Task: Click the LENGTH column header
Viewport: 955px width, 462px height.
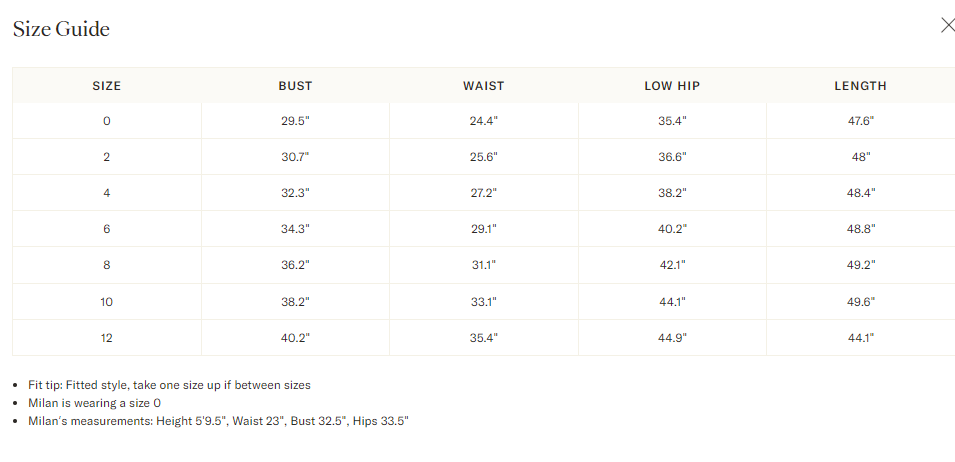Action: point(860,86)
